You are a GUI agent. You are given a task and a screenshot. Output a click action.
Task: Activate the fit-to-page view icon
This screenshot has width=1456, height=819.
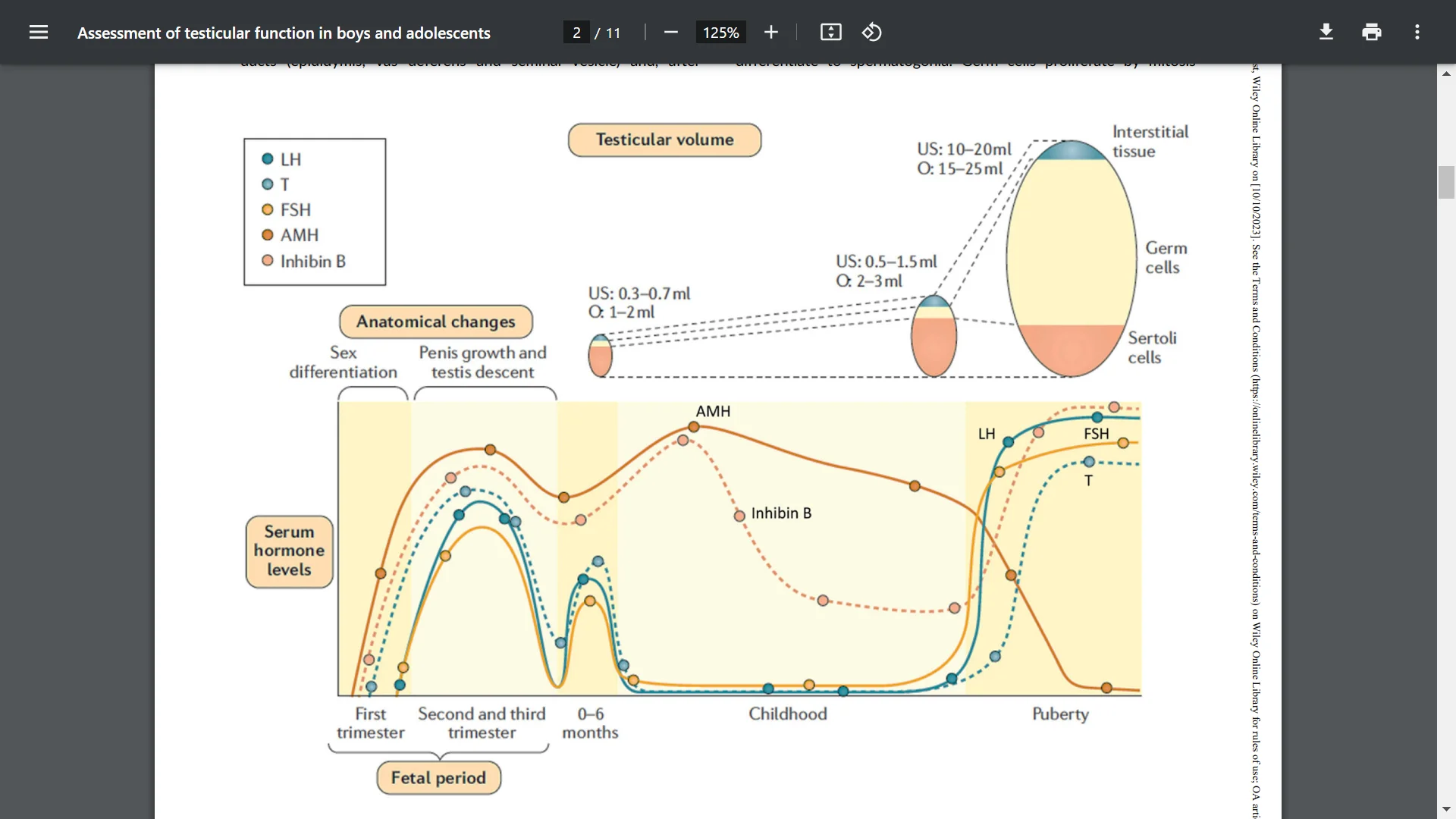(x=830, y=32)
